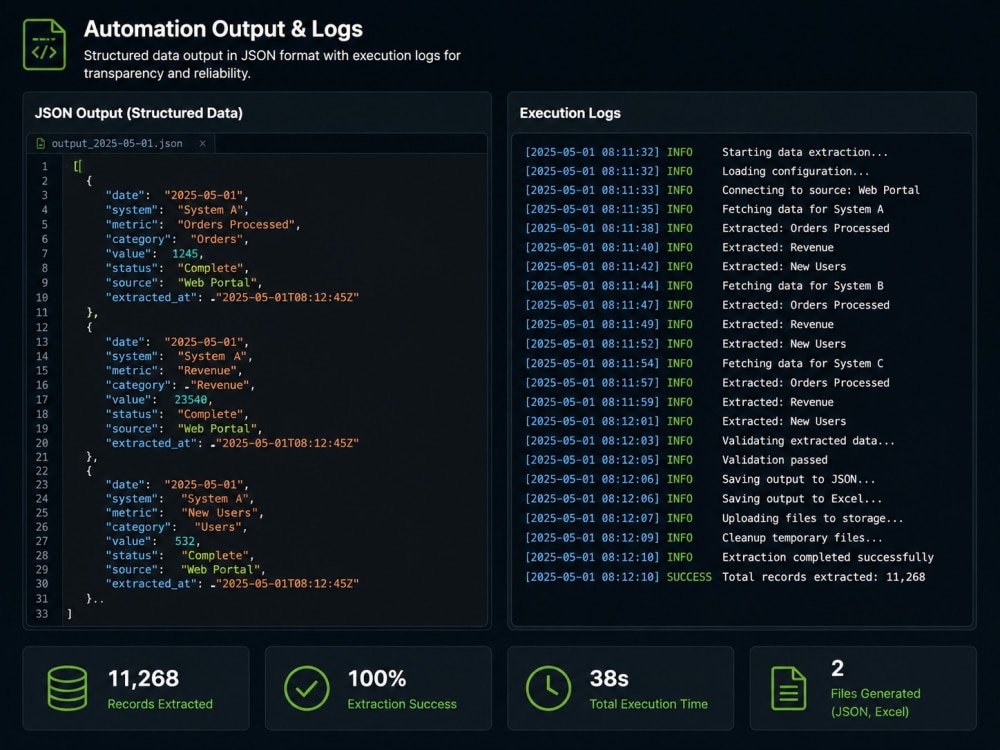Click the "Orders Processed" metric value in JSON
This screenshot has width=1000, height=750.
(x=235, y=224)
